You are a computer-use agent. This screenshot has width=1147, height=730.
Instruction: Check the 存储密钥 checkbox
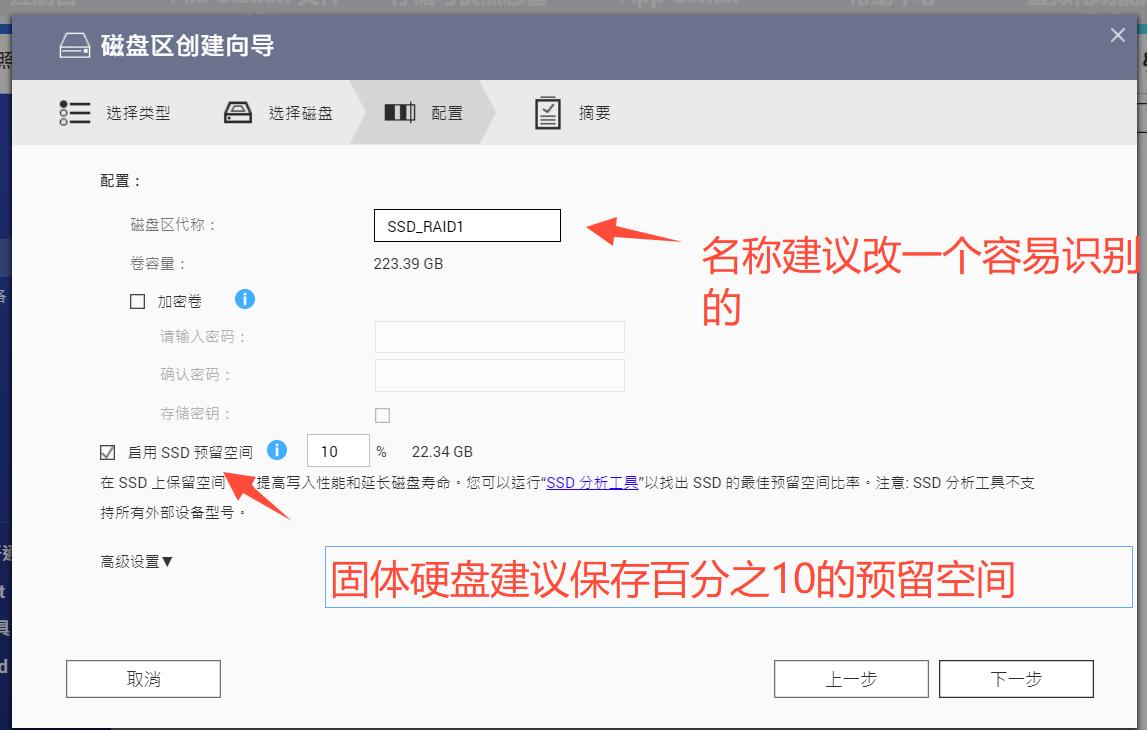pos(381,413)
